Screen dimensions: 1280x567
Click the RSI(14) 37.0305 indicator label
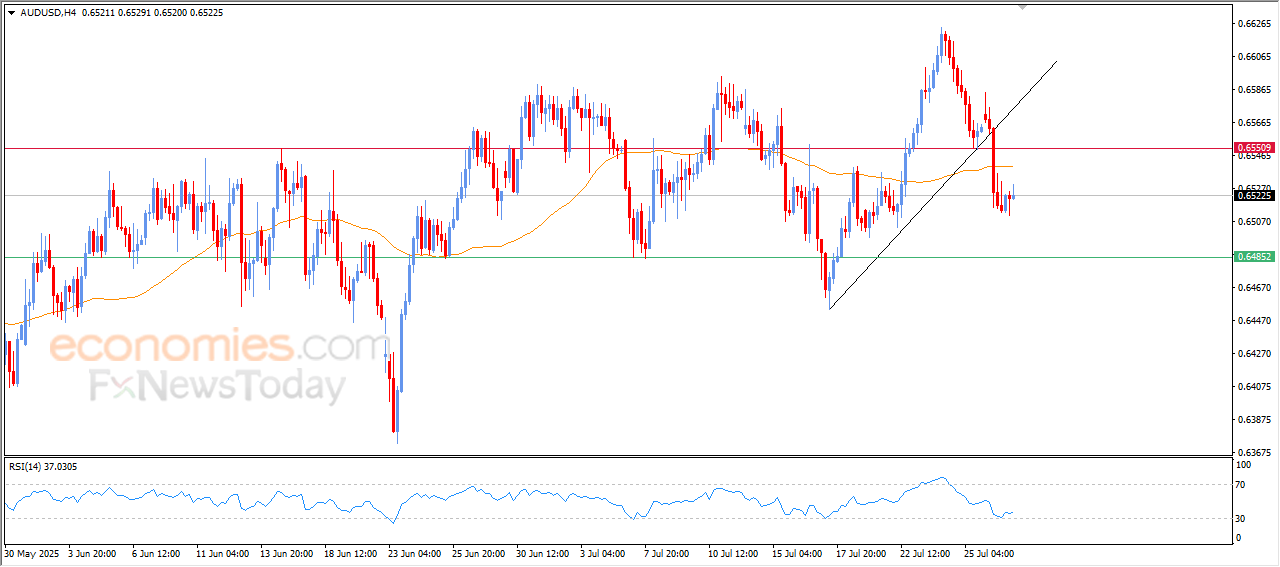[43, 466]
